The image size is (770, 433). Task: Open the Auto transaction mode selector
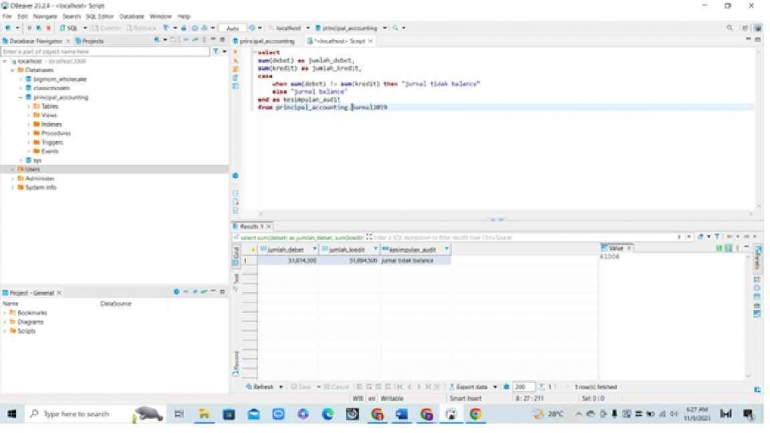click(232, 28)
